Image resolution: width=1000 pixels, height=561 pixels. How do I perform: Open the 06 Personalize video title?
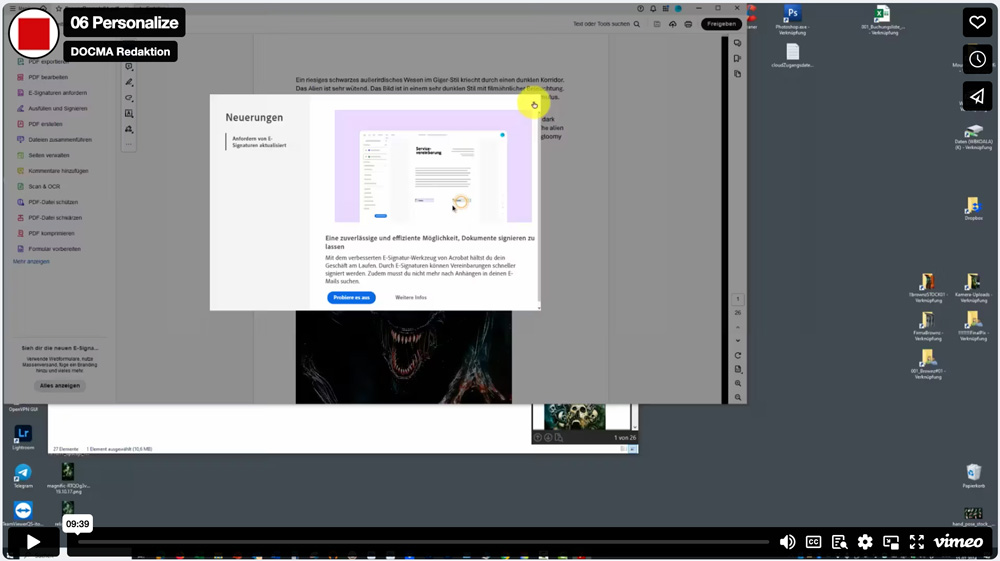(x=124, y=23)
